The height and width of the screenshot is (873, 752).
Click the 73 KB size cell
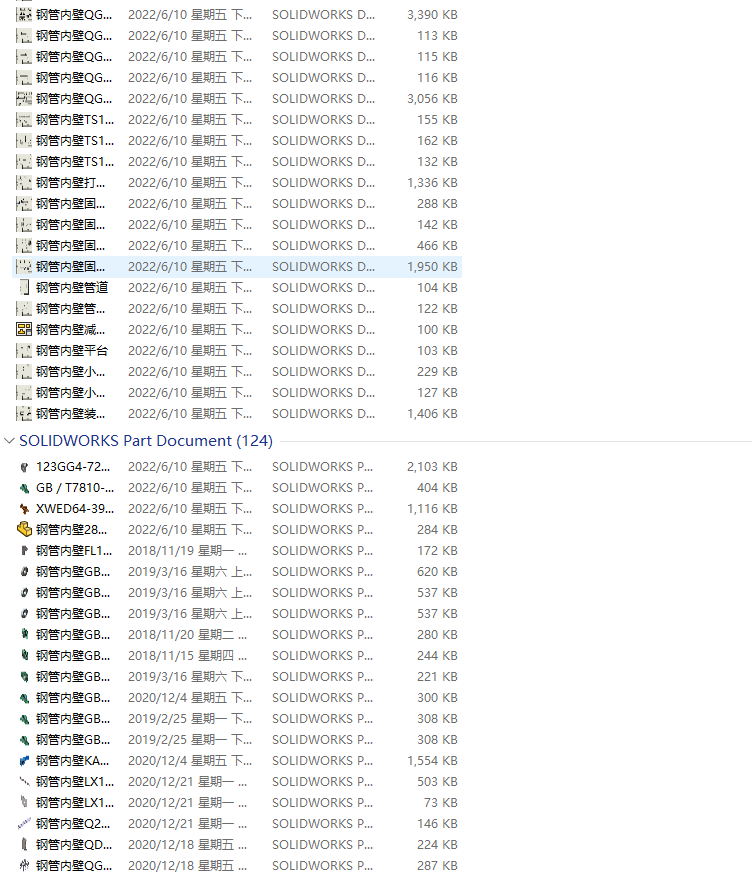tap(440, 803)
